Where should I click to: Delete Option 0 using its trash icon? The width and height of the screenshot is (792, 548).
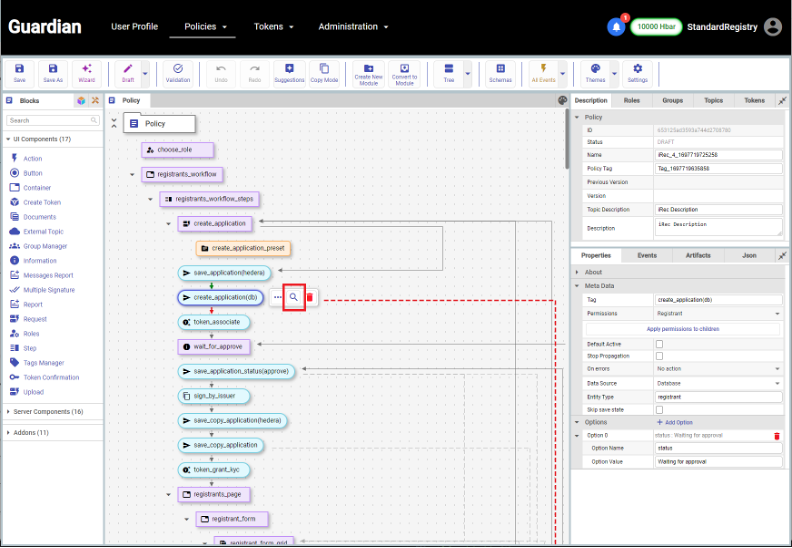[x=776, y=436]
